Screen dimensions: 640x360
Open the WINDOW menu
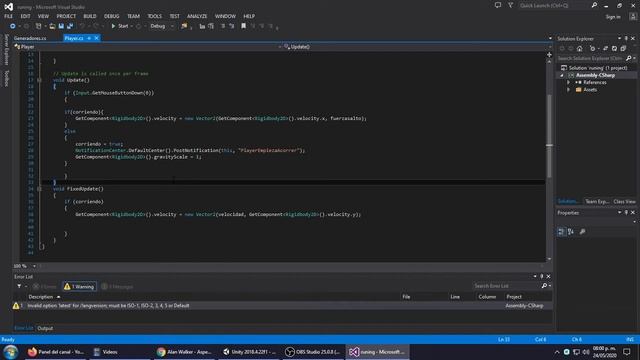225,16
